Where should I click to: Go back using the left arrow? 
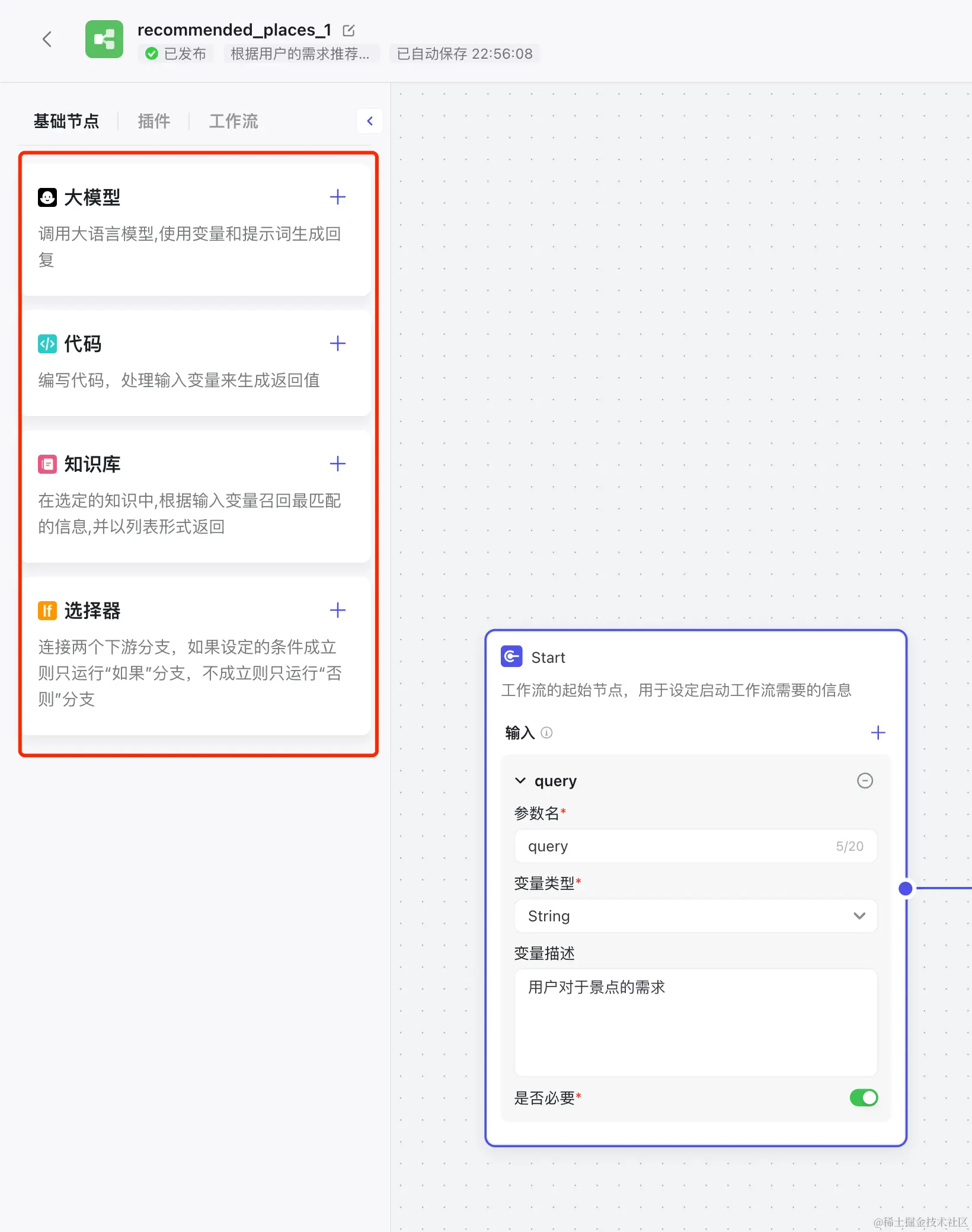pyautogui.click(x=47, y=39)
